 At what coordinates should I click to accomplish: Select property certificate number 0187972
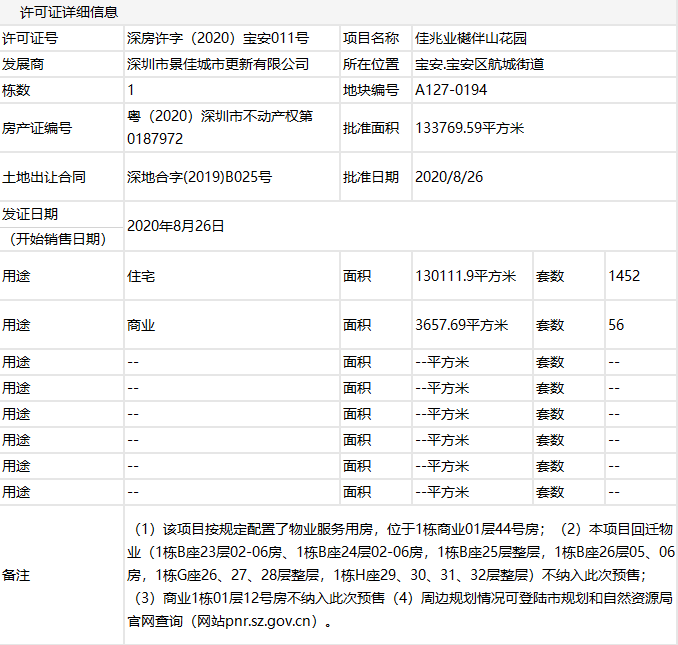[155, 139]
